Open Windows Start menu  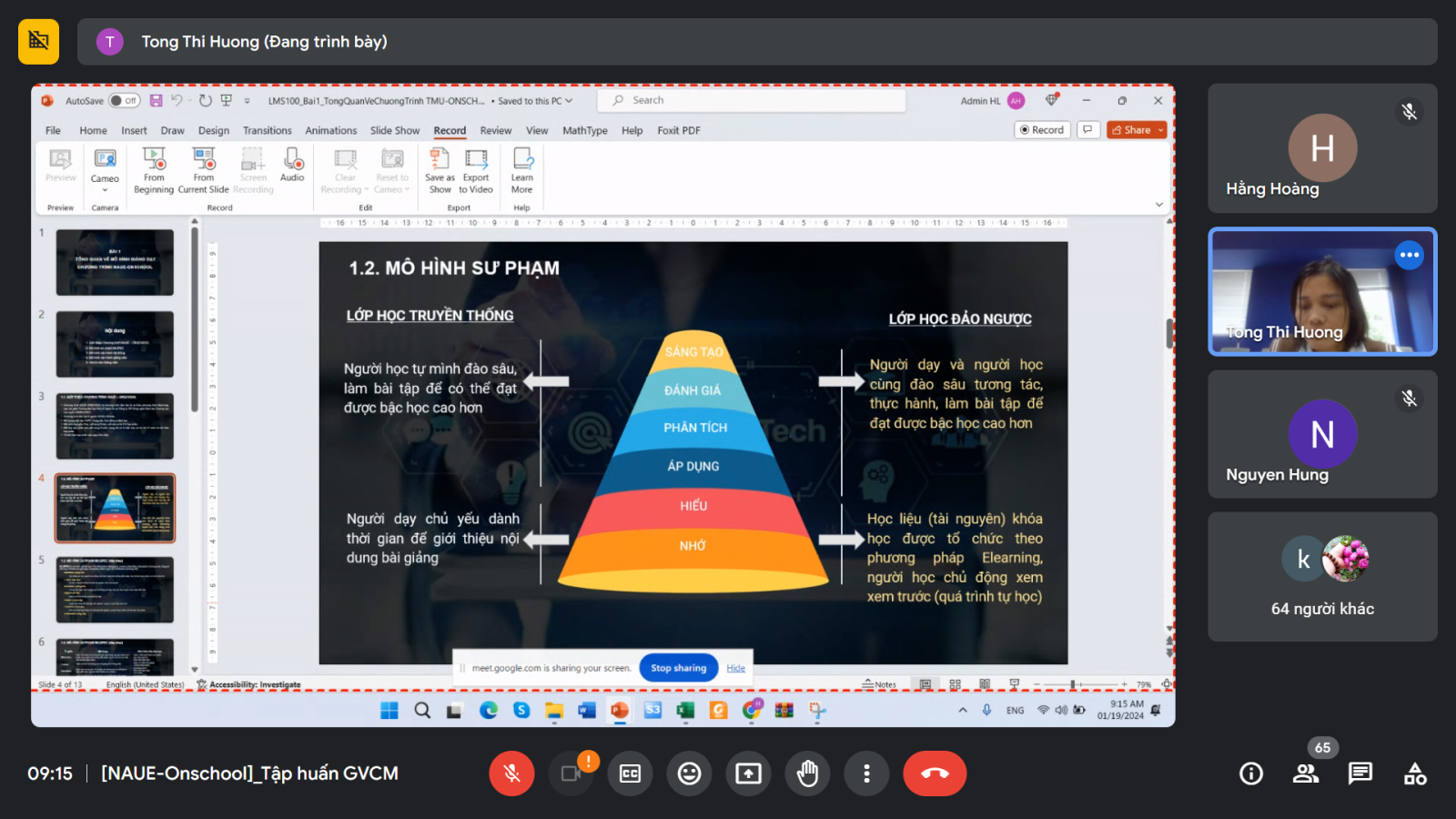coord(389,711)
